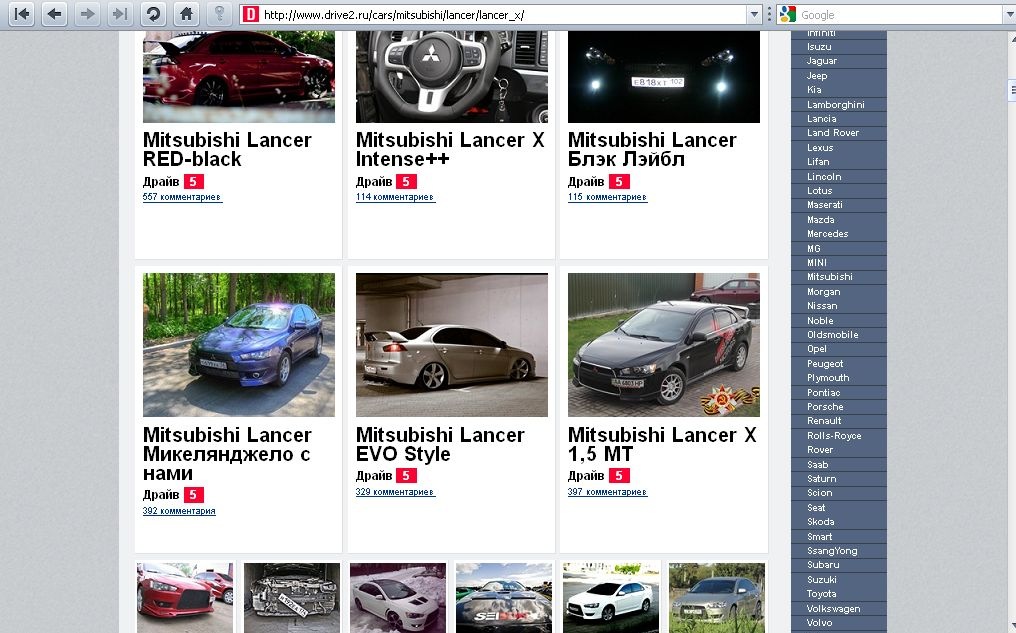Open the Mitsubishi Lancer EVO Style title
Image resolution: width=1016 pixels, height=633 pixels.
point(440,444)
